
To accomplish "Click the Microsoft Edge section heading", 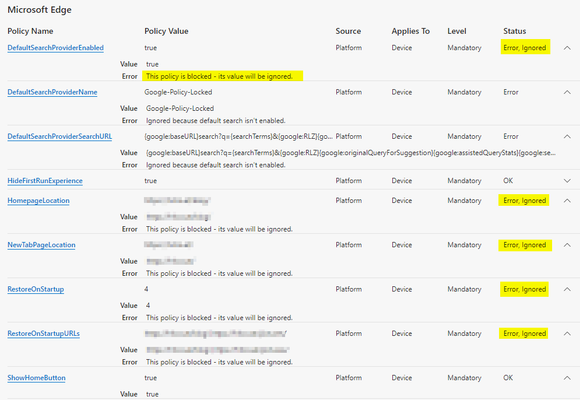I will 40,10.
